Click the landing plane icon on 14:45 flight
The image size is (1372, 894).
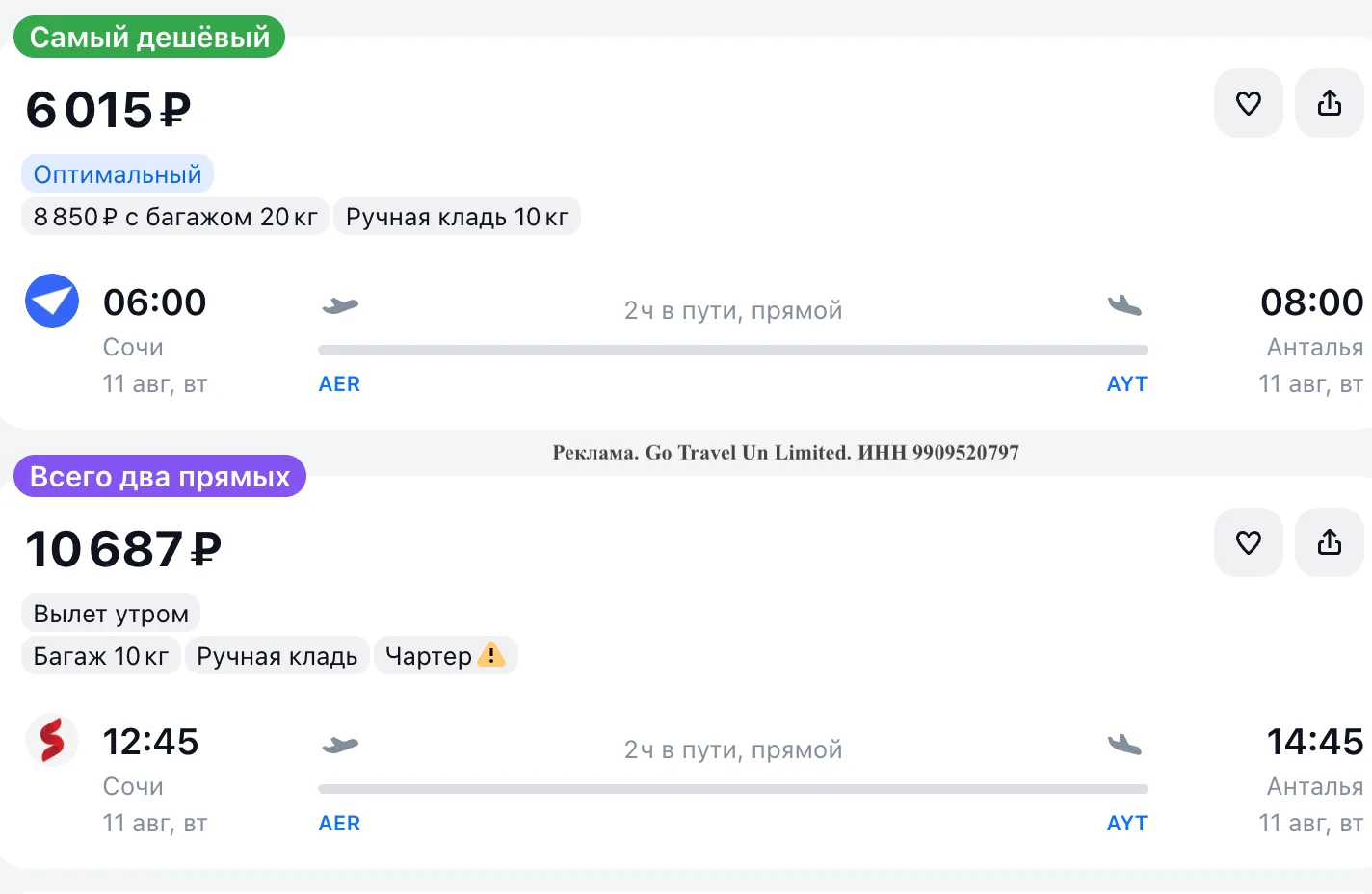tap(1124, 745)
